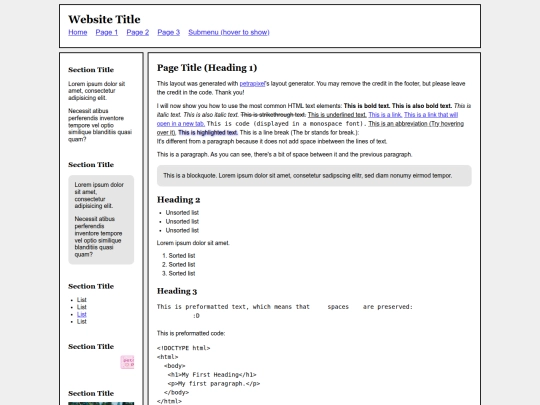540x405 pixels.
Task: Open the link that opens in new tab
Action: tap(431, 115)
